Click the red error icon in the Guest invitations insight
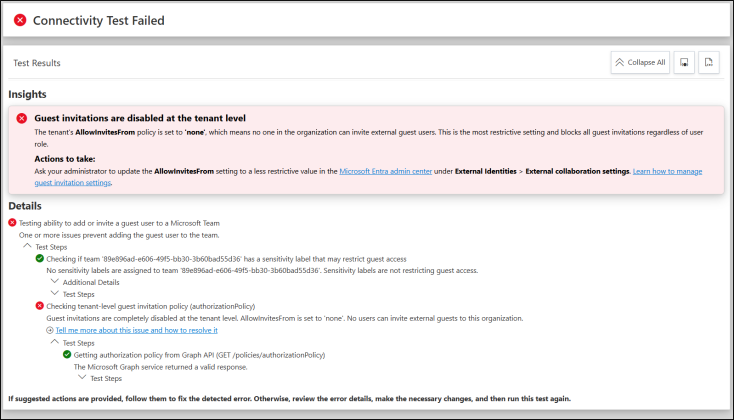This screenshot has width=734, height=420. tap(22, 118)
